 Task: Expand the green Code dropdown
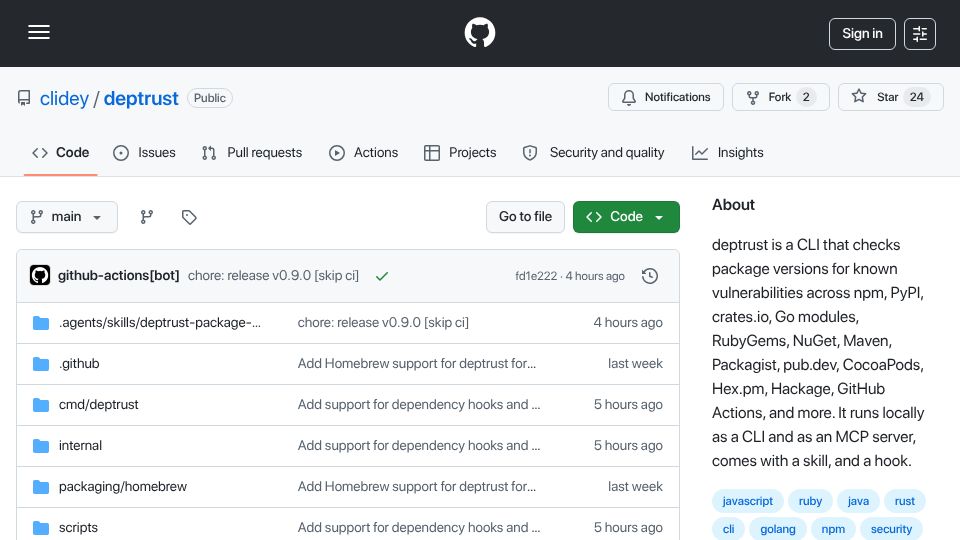click(626, 217)
